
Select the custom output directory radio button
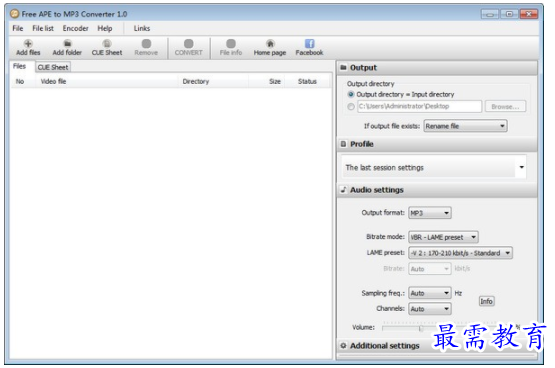pos(351,106)
